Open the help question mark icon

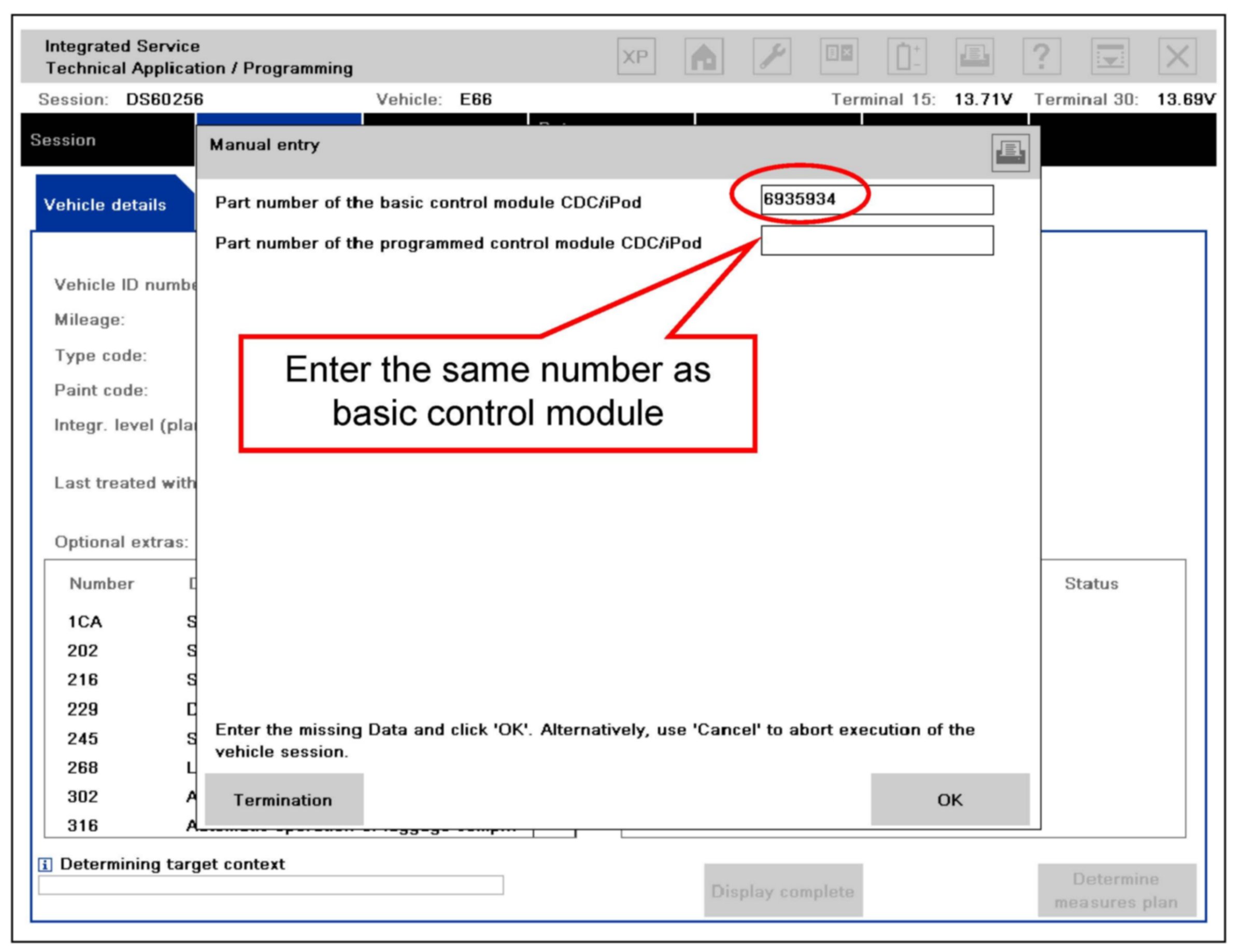point(1041,56)
